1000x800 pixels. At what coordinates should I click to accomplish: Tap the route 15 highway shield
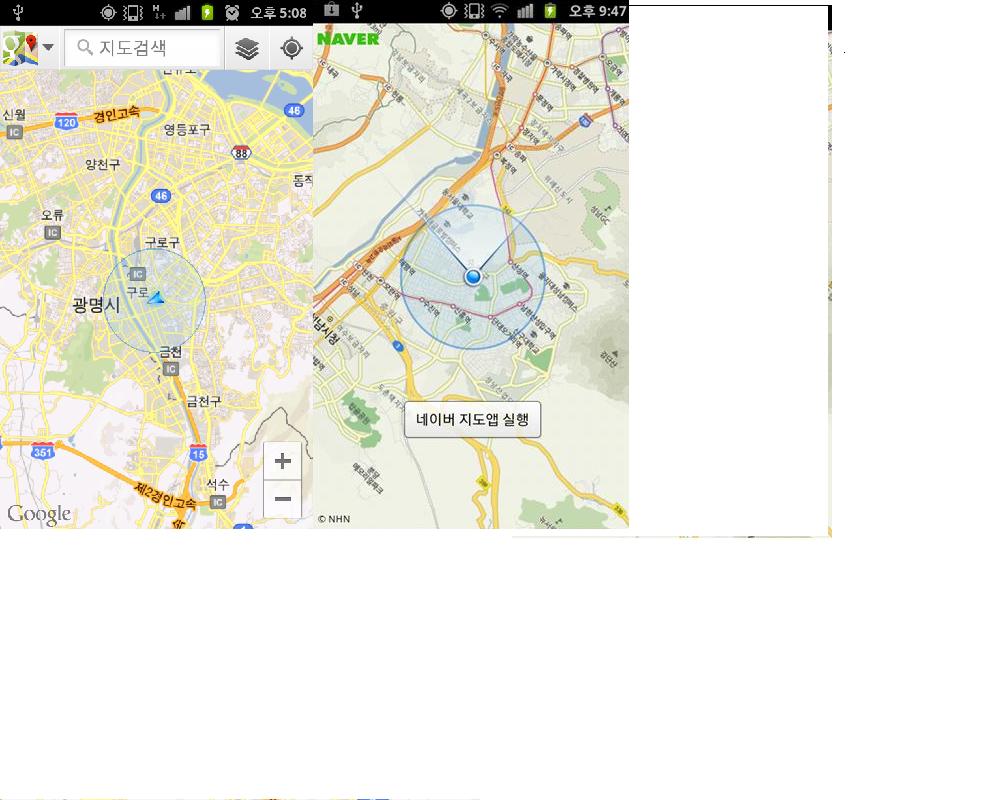pyautogui.click(x=198, y=454)
